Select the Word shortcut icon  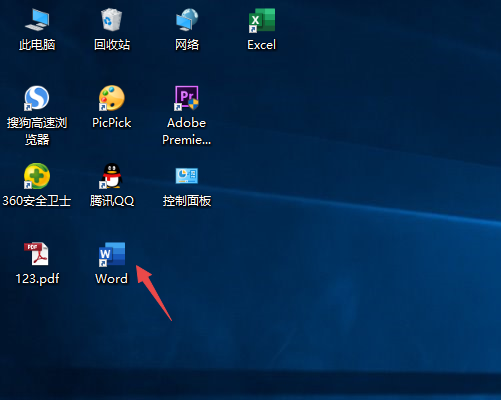click(x=112, y=254)
